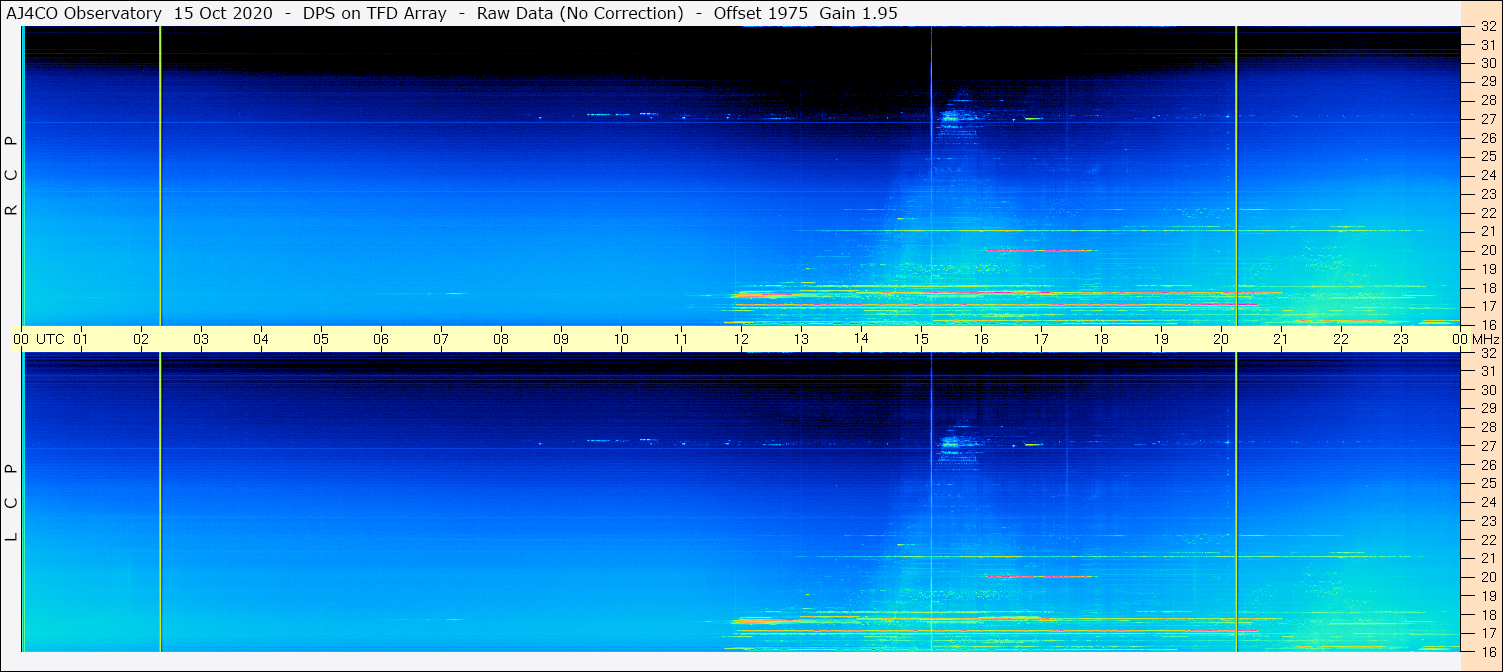Select hour 20 on the UTC time axis

[1221, 339]
